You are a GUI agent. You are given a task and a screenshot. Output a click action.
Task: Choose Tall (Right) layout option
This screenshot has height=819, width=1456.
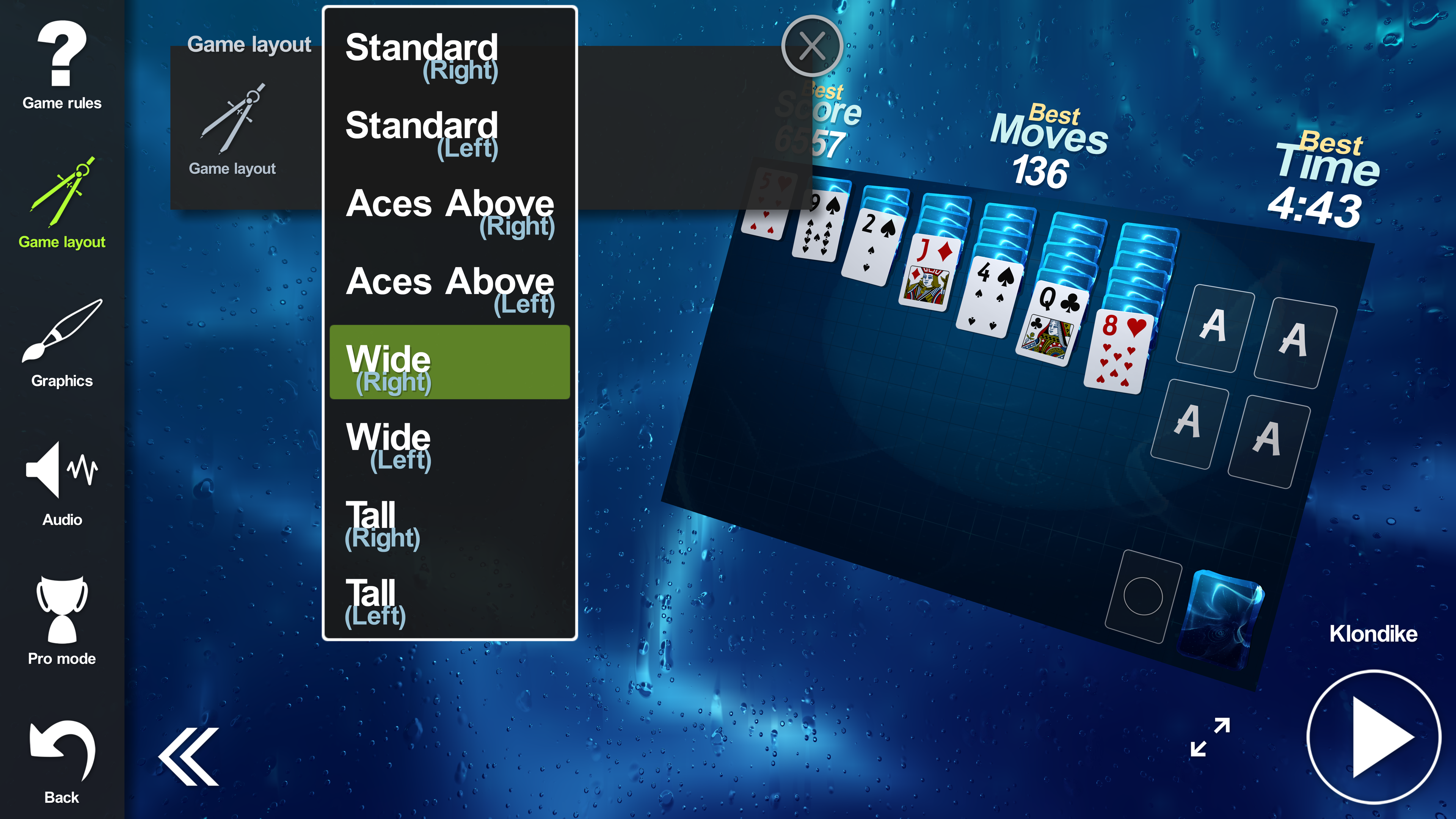pos(449,523)
